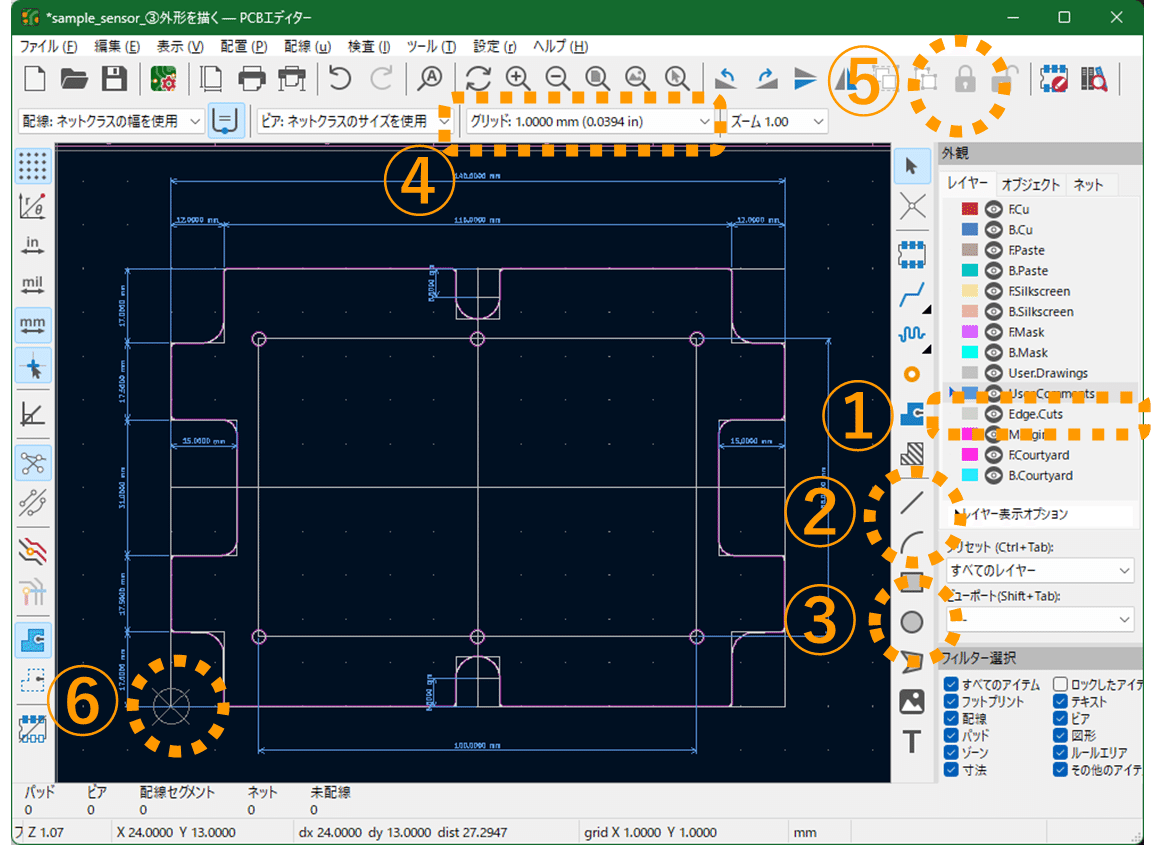Select the B.Courtyard layer row
1151x845 pixels.
[x=1041, y=476]
